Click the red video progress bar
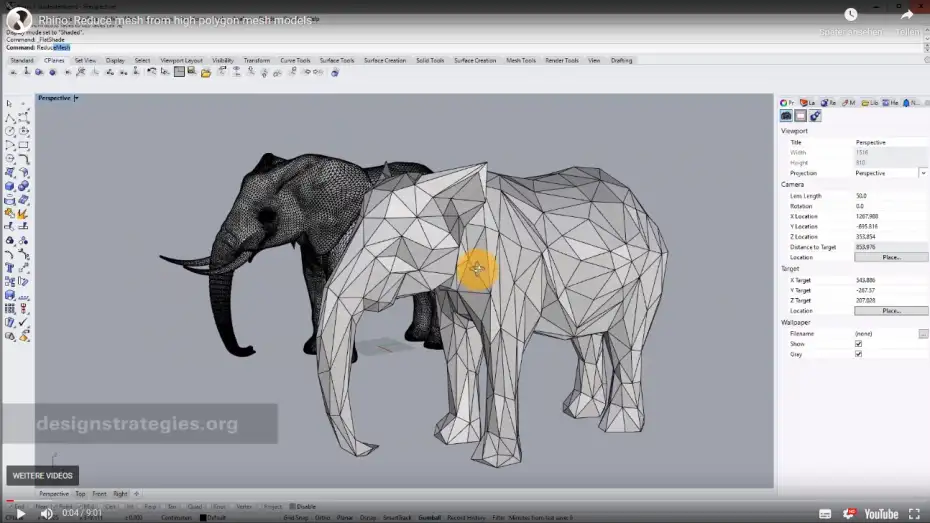Image resolution: width=930 pixels, height=523 pixels. click(x=10, y=500)
